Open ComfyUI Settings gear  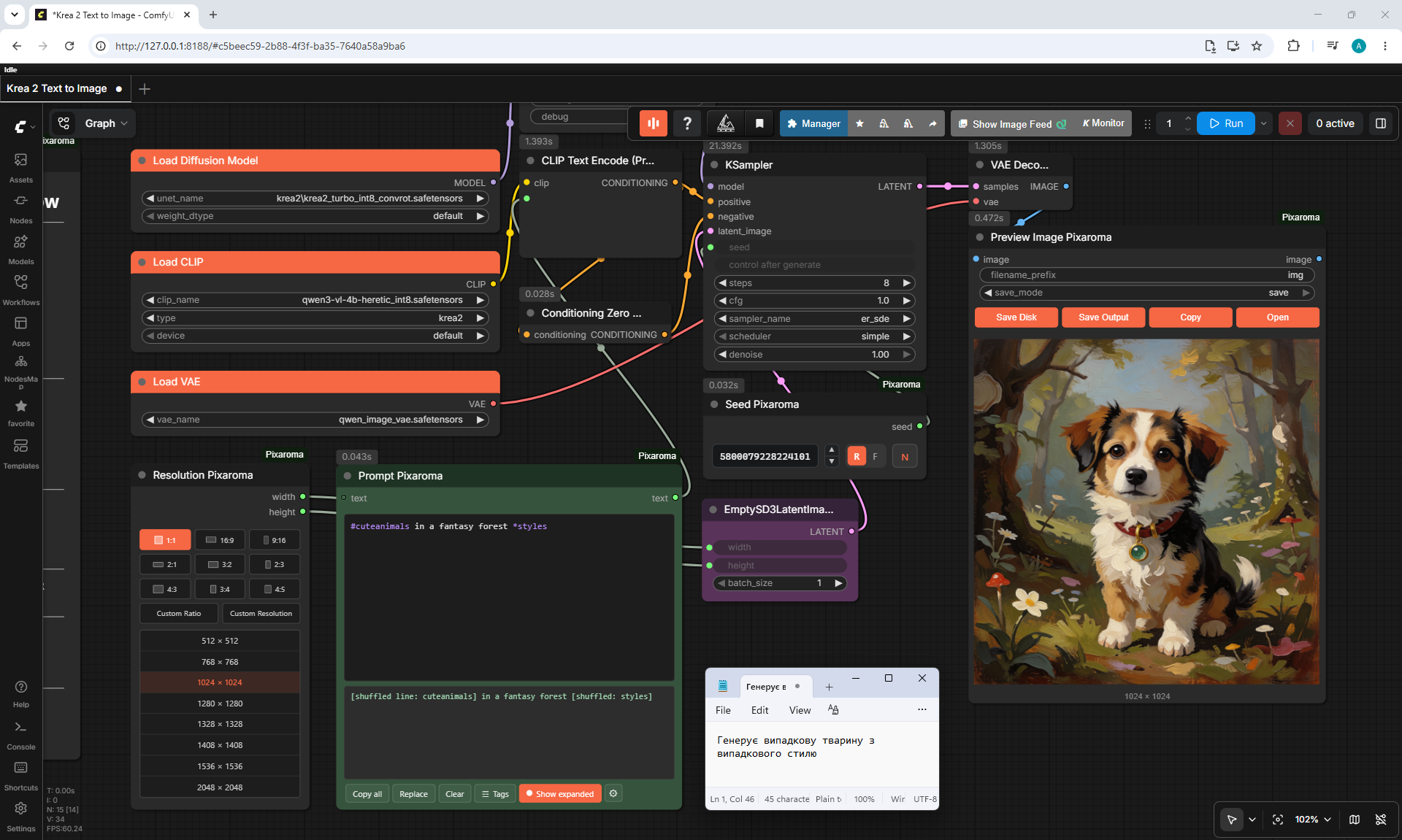click(x=20, y=817)
